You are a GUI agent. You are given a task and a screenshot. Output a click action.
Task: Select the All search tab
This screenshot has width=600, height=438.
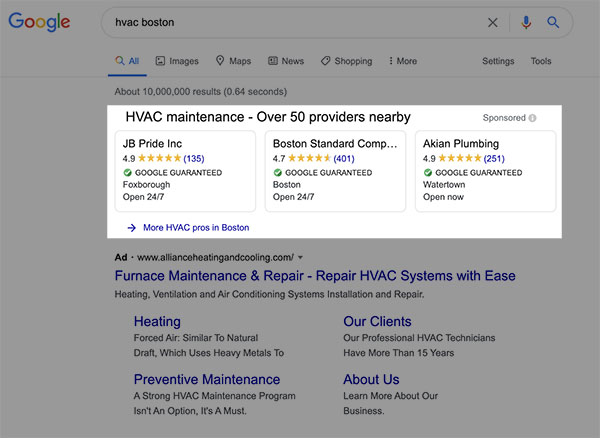click(x=127, y=61)
